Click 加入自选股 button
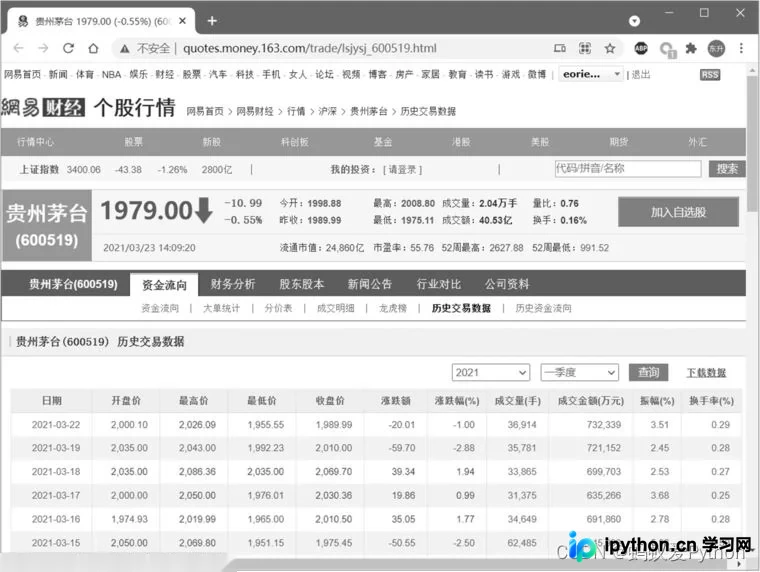 pyautogui.click(x=678, y=212)
